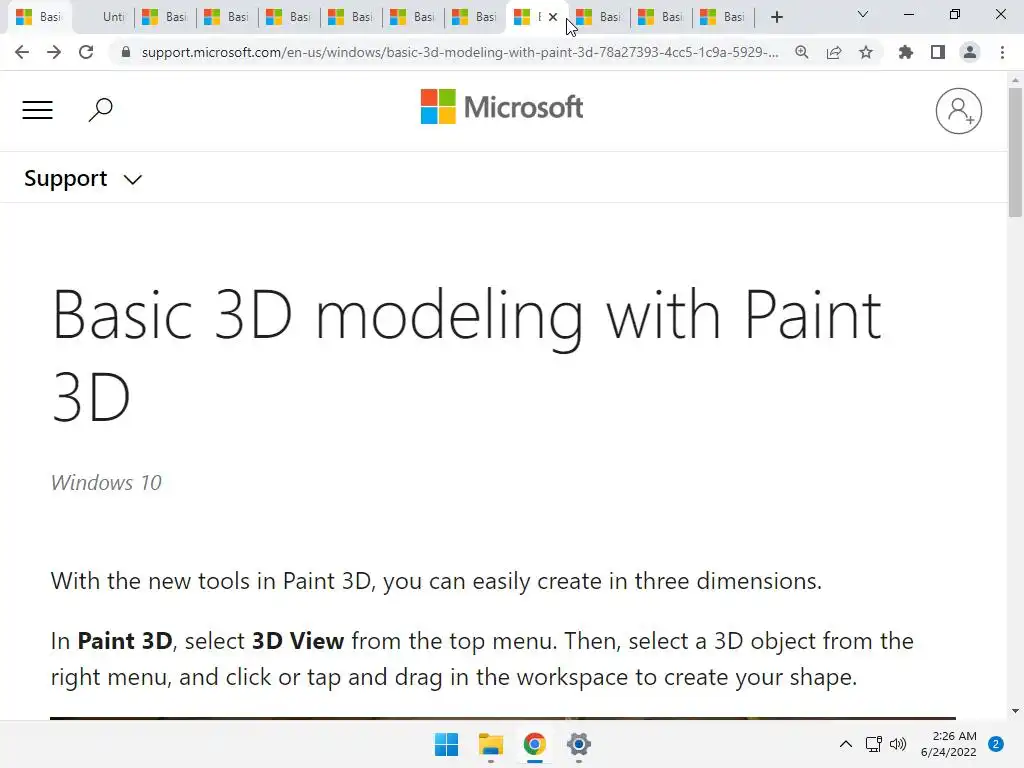The height and width of the screenshot is (768, 1024).
Task: Close the active tab
Action: point(553,17)
